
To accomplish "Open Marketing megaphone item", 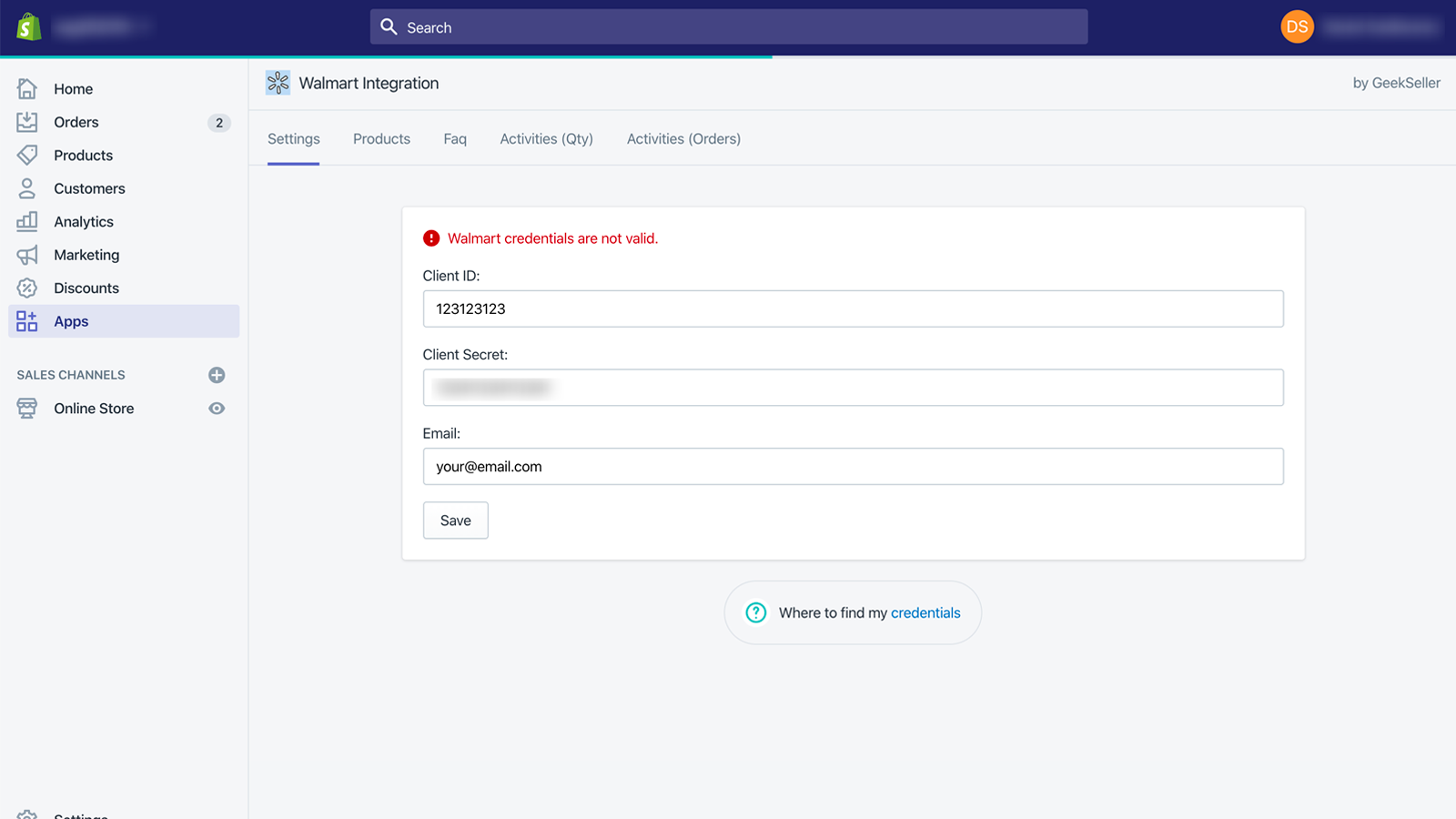I will 86,255.
